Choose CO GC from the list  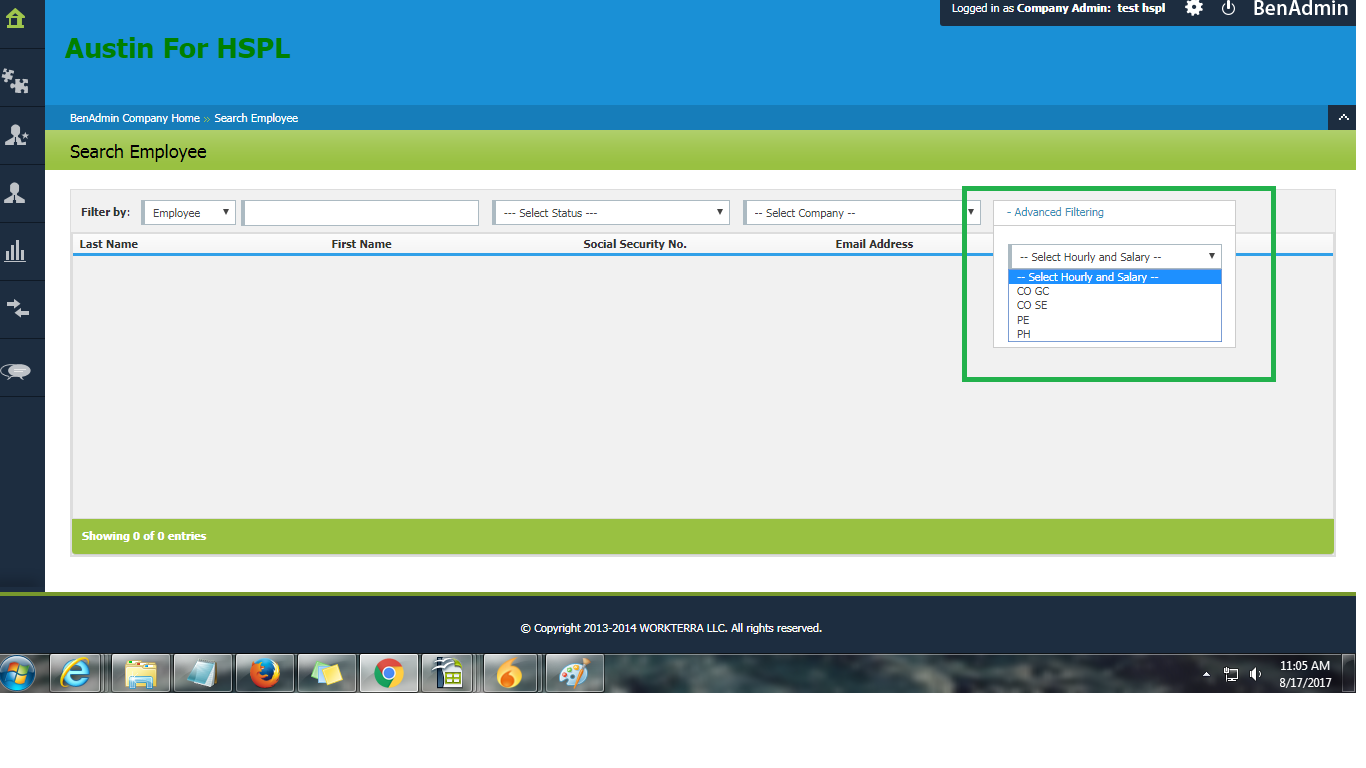click(1033, 292)
